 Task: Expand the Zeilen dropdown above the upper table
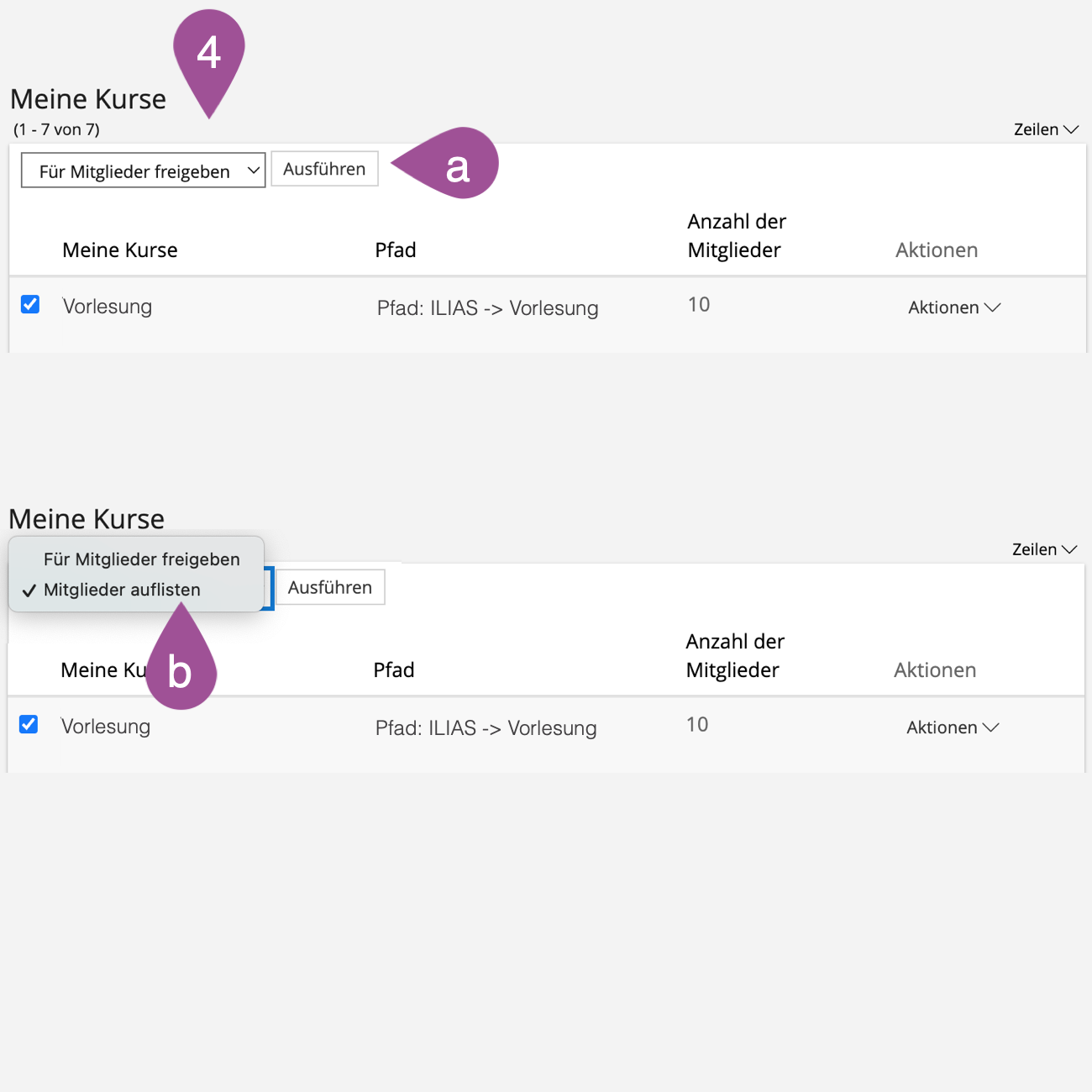click(x=1045, y=129)
